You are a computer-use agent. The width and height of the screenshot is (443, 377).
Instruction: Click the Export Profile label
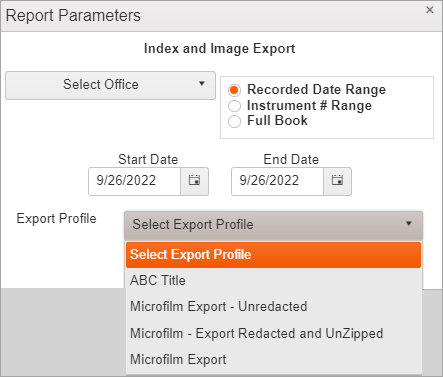click(56, 219)
